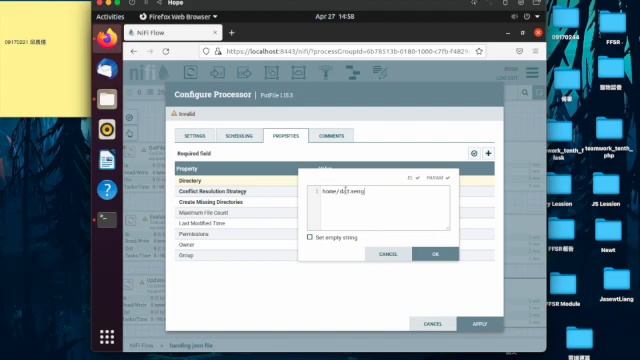The width and height of the screenshot is (640, 360).
Task: Open the Comments tab
Action: (x=331, y=136)
